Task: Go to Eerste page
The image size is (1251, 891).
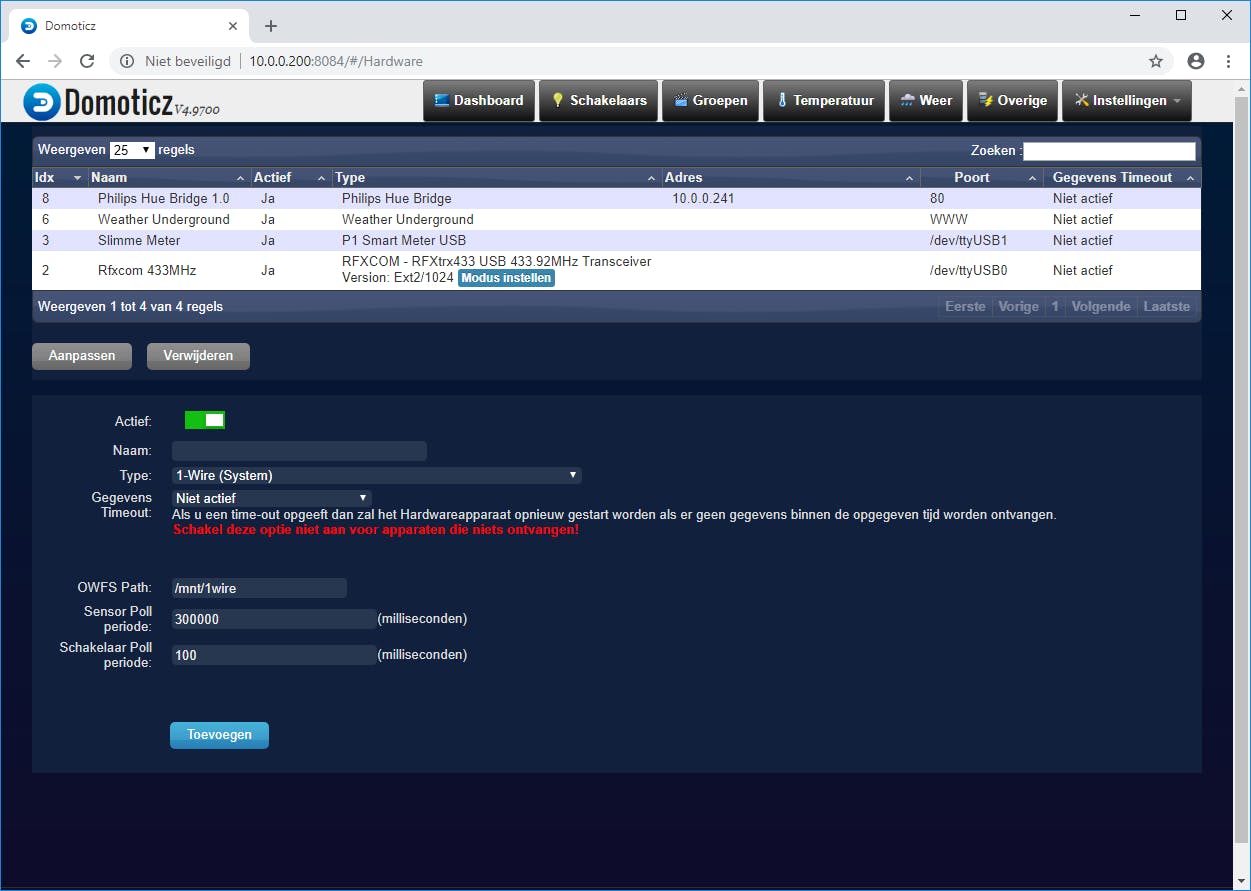Action: coord(965,307)
